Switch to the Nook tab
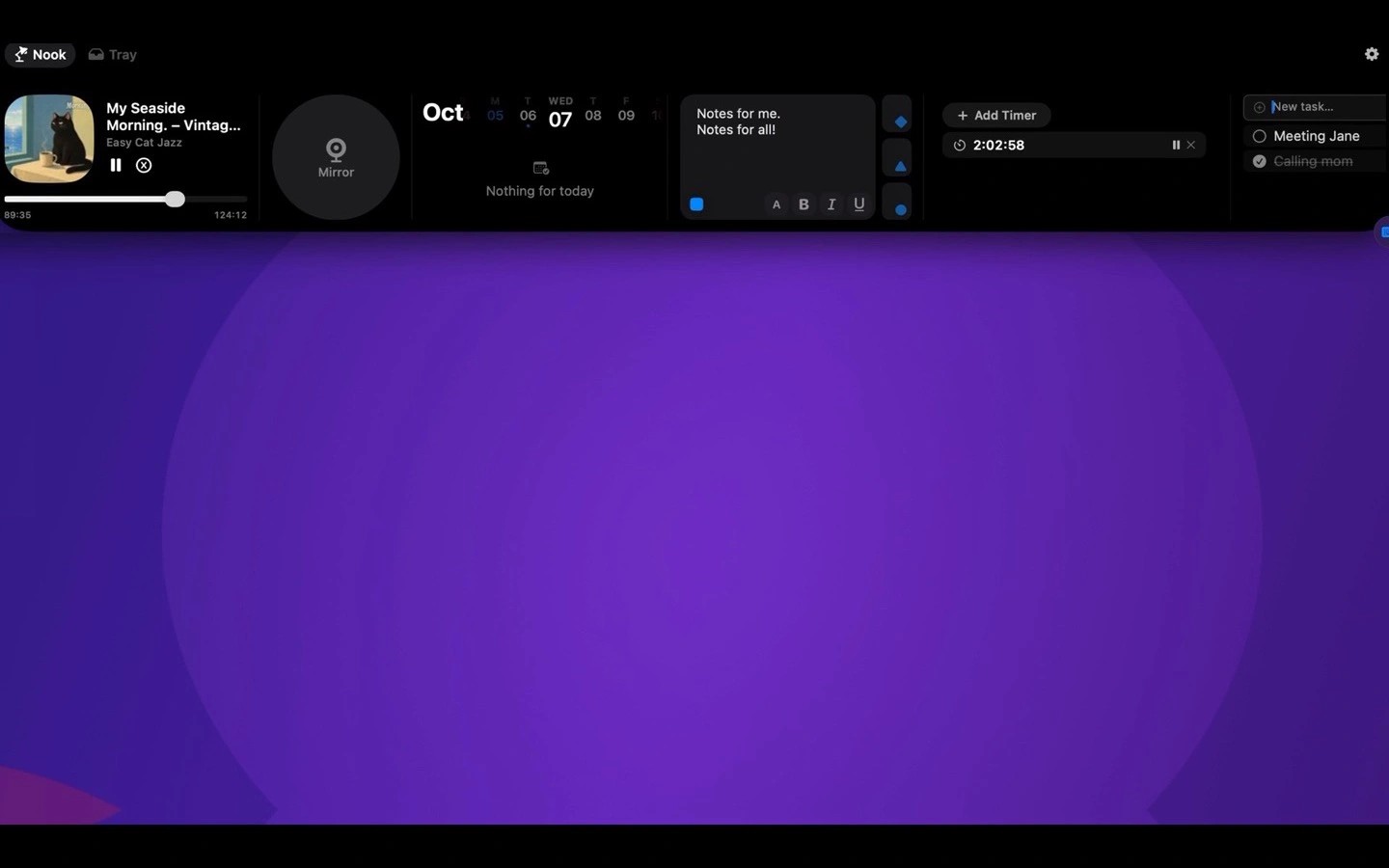This screenshot has height=868, width=1389. (40, 55)
